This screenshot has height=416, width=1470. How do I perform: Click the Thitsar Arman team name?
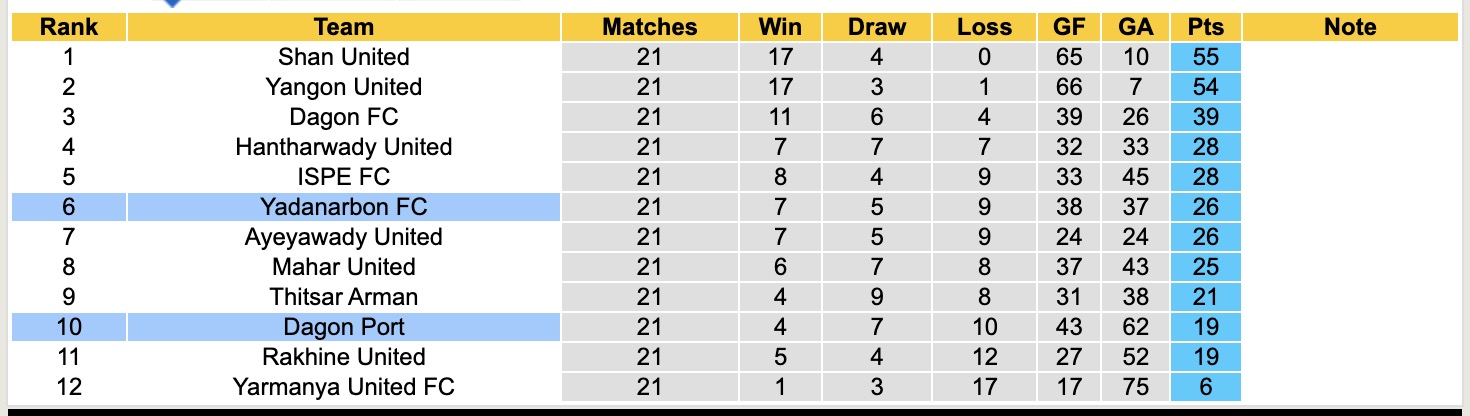pos(343,297)
